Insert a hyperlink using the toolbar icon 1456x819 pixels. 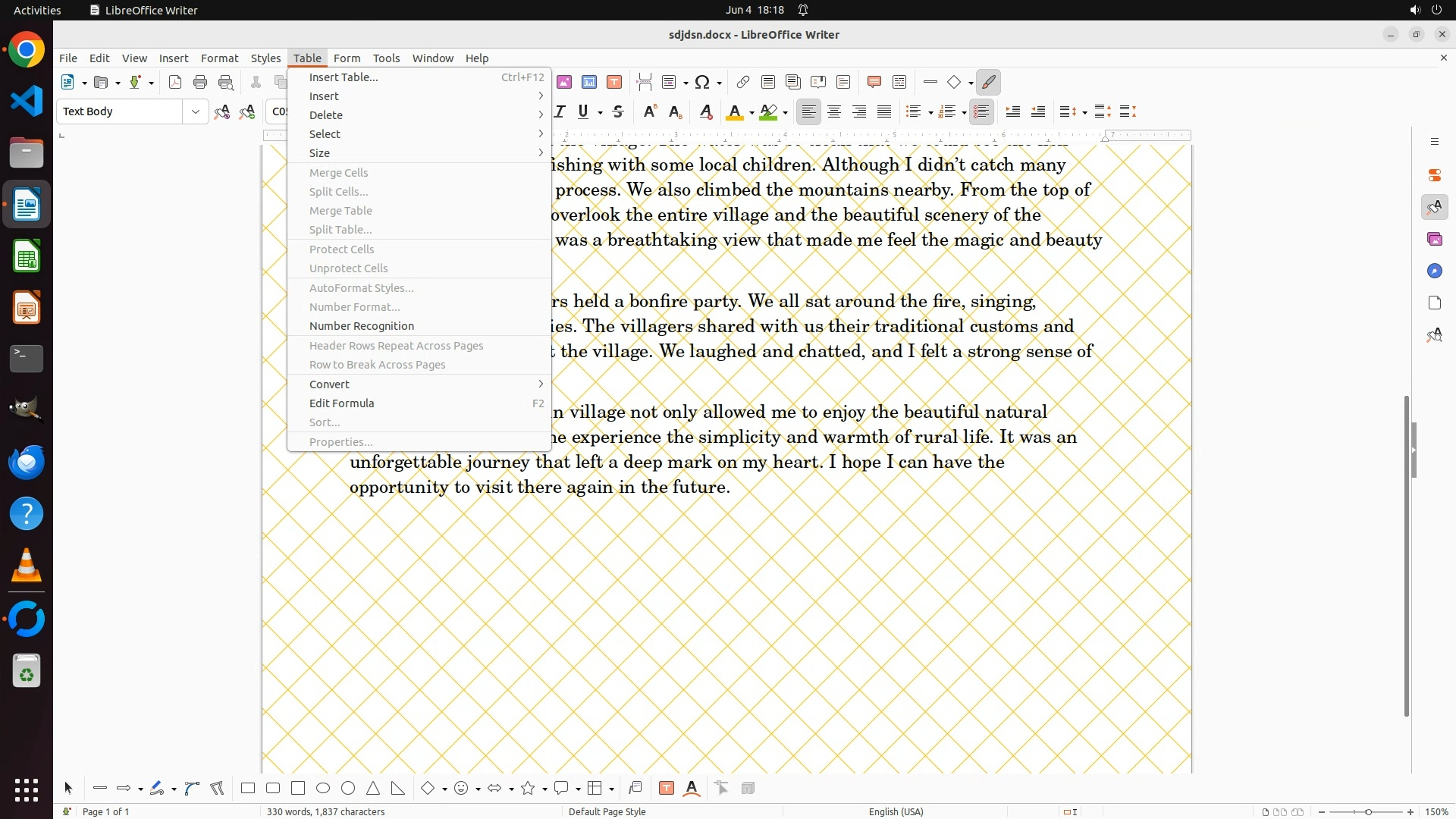743,82
